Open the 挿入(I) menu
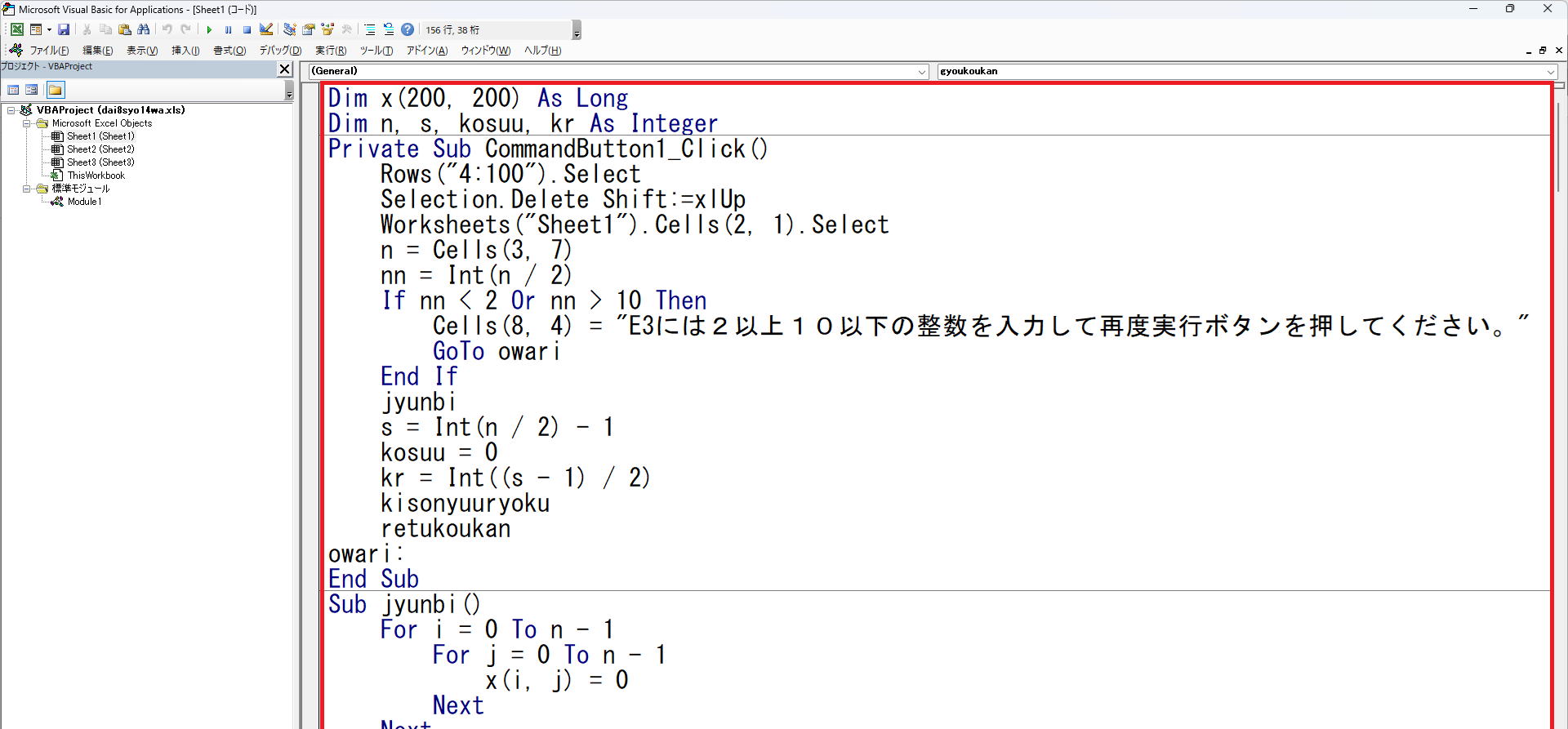Viewport: 1568px width, 729px height. click(185, 51)
